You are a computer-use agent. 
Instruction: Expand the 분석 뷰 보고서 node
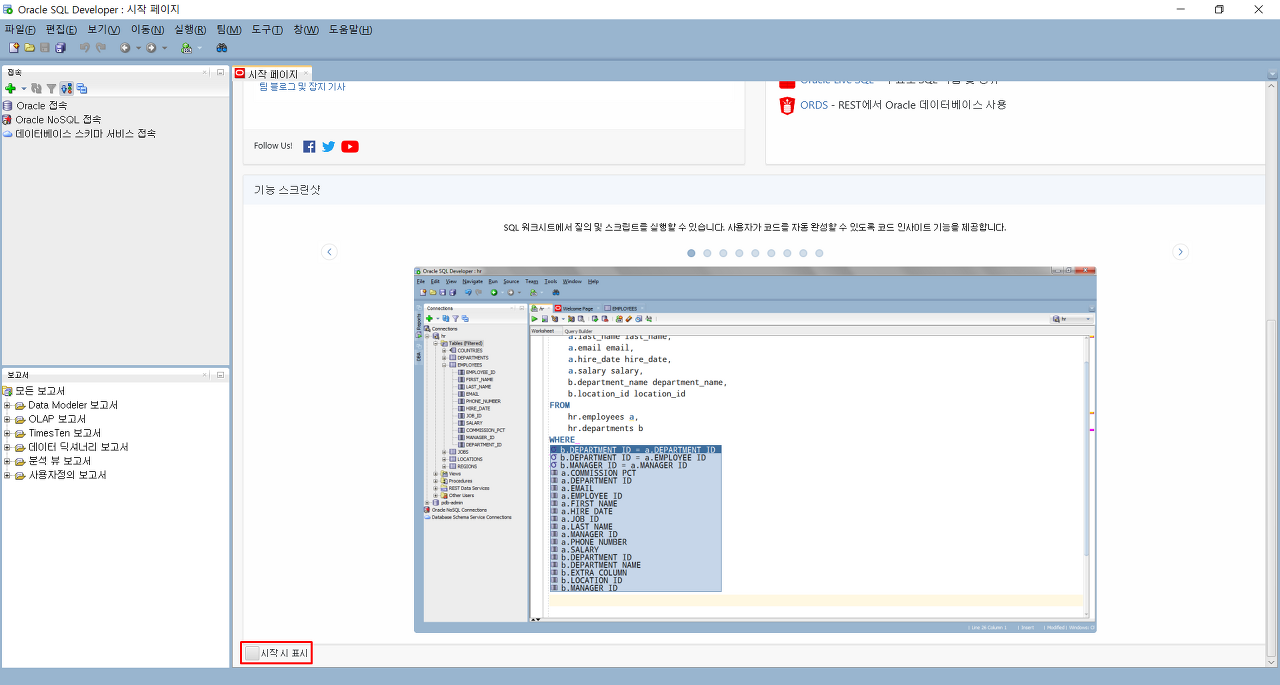[x=7, y=461]
